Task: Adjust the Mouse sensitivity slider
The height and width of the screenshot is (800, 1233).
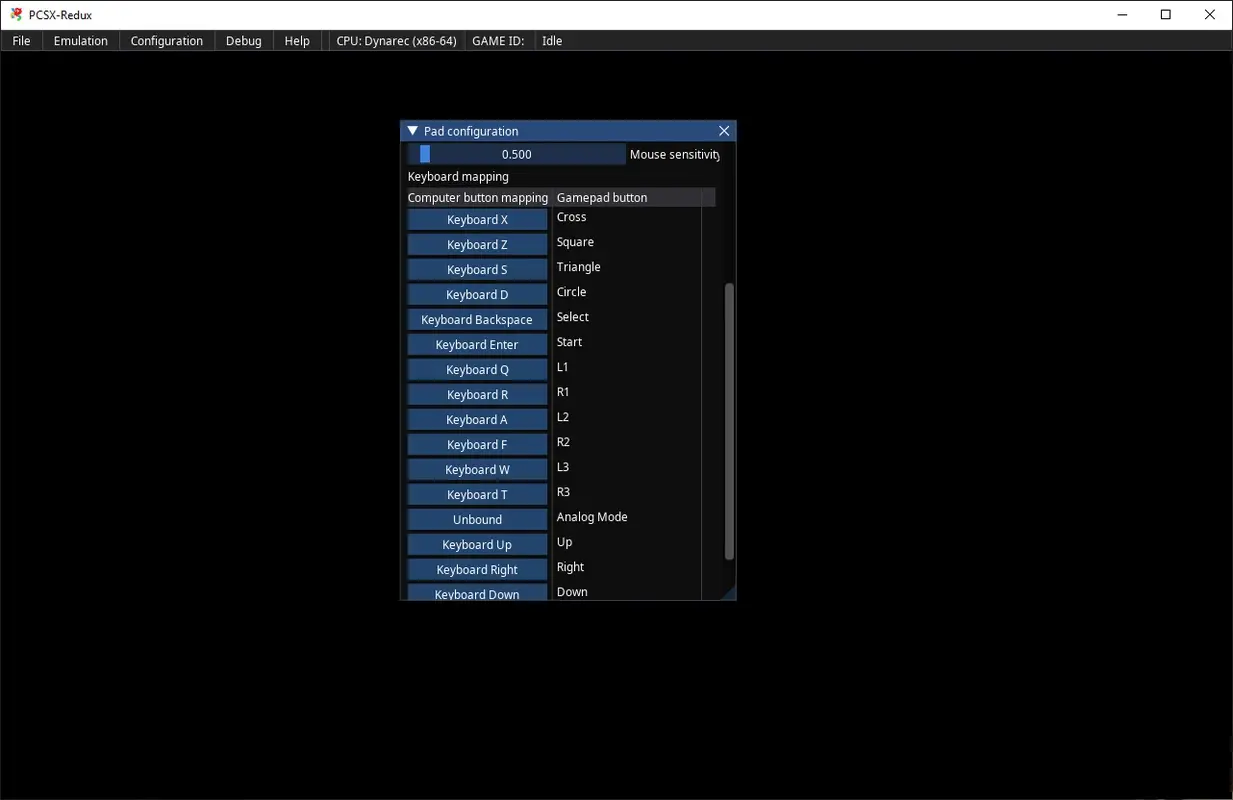Action: click(x=517, y=153)
